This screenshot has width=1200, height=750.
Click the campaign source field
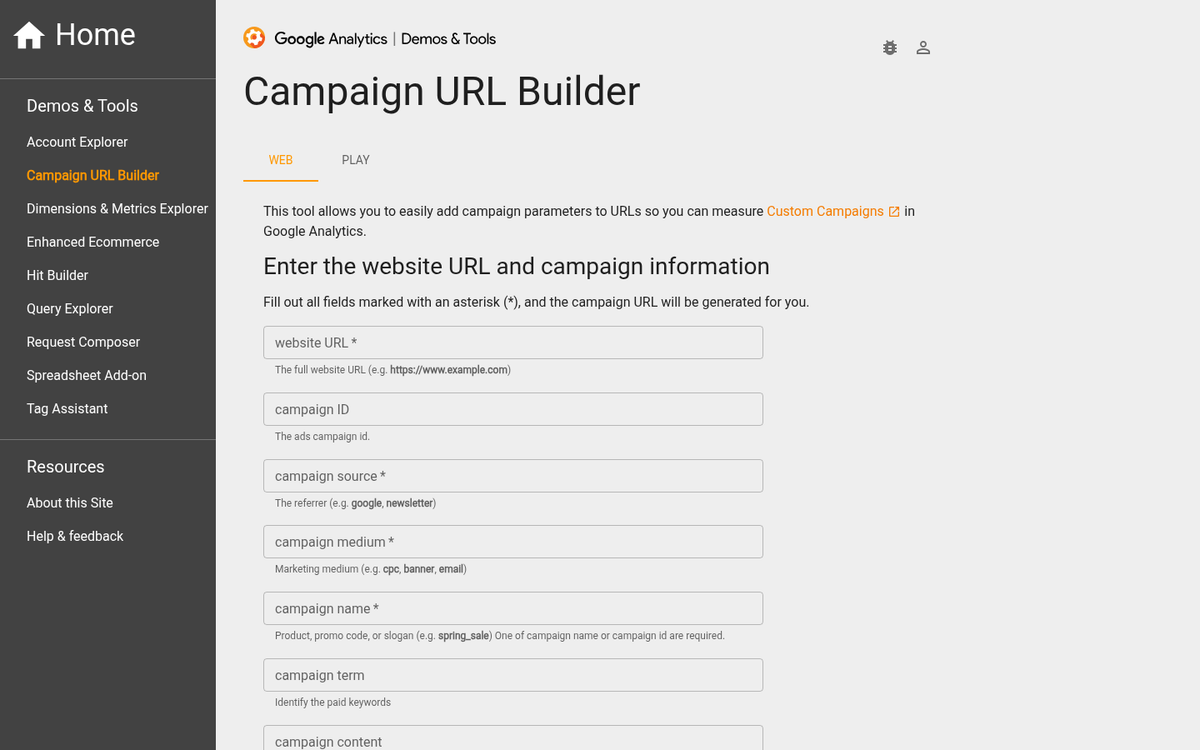tap(512, 475)
